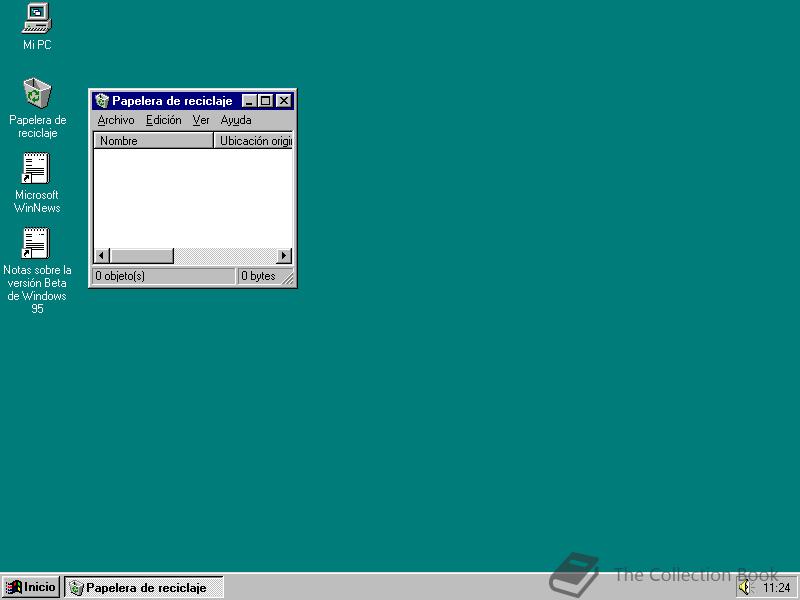Image resolution: width=800 pixels, height=600 pixels.
Task: Maximize the Papelera de reciclaje window
Action: 265,101
